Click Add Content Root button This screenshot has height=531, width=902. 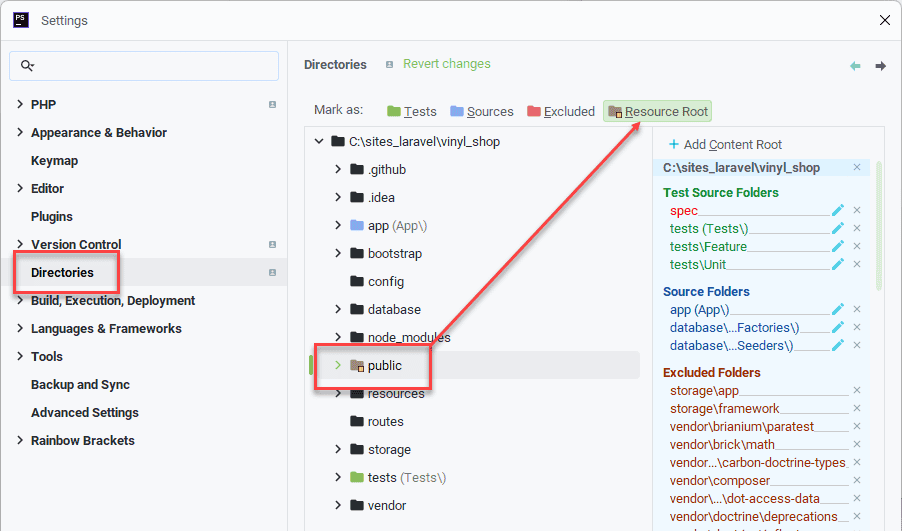coord(725,145)
